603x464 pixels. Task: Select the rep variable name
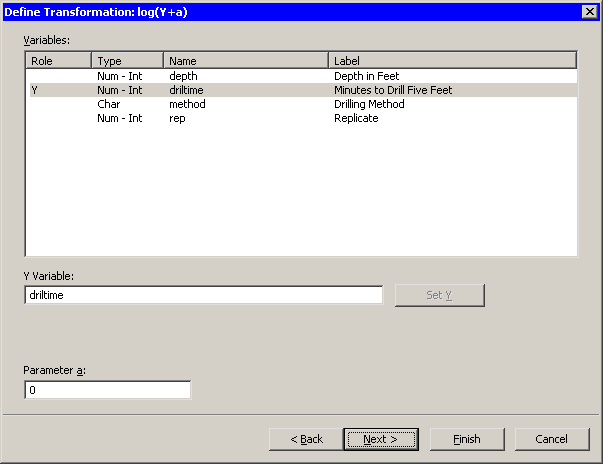coord(177,118)
